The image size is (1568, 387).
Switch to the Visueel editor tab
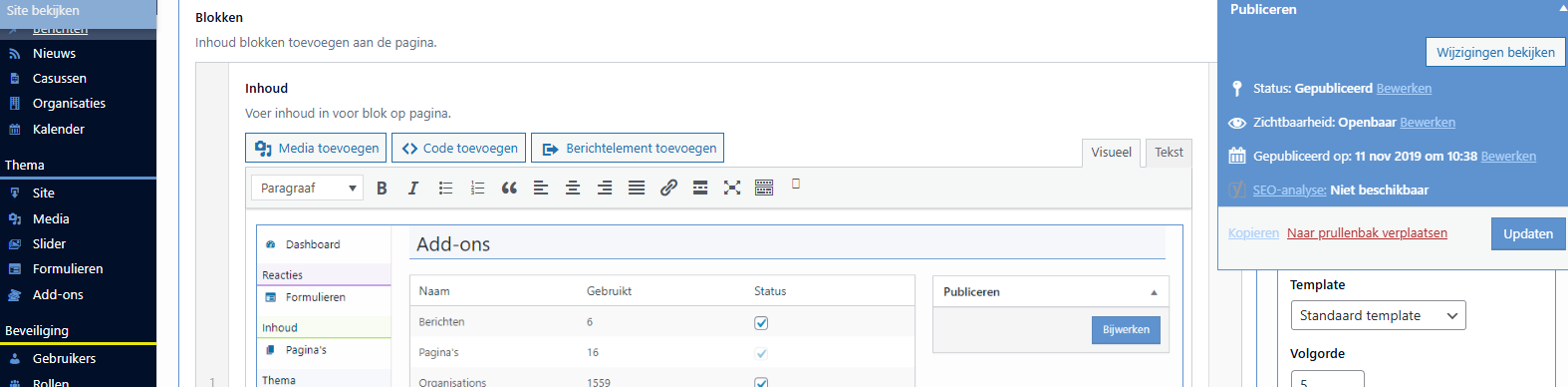[x=1111, y=153]
